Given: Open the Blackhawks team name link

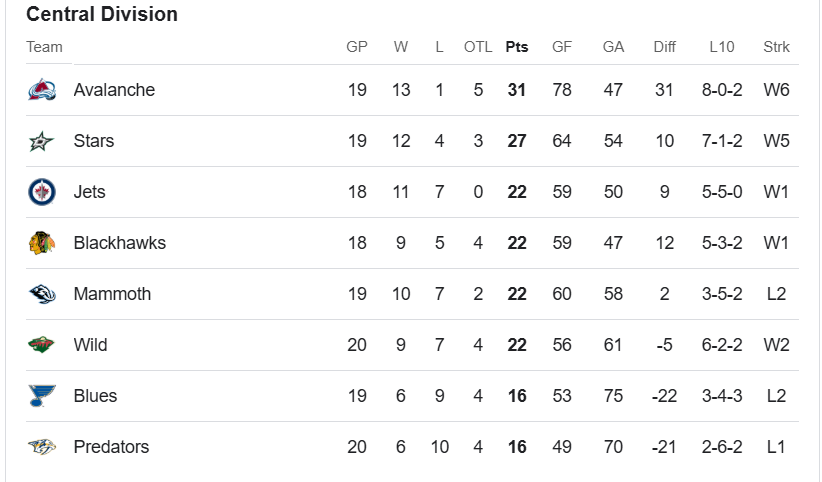Looking at the screenshot, I should 119,243.
